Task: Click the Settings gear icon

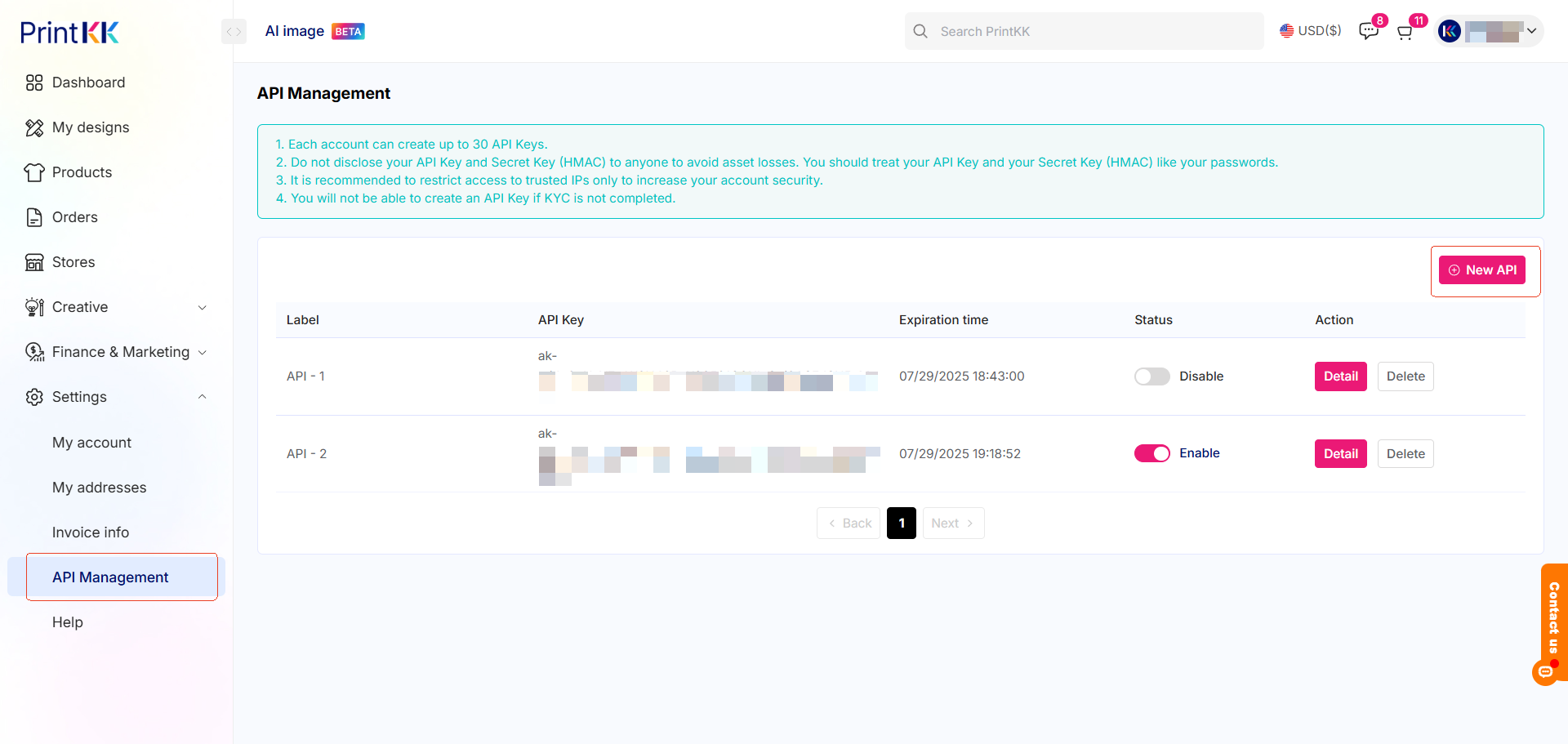Action: tap(34, 397)
